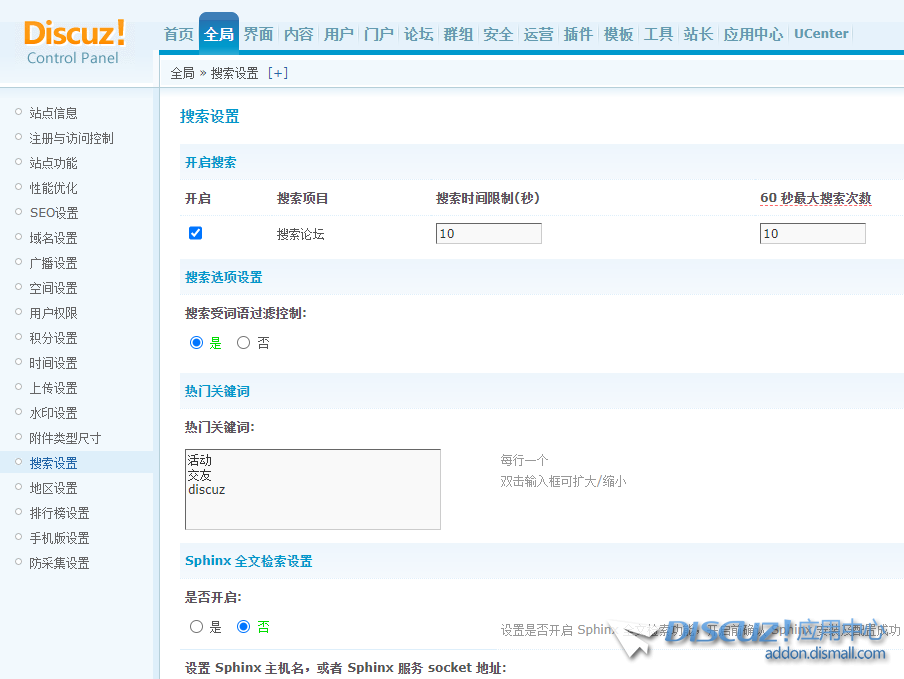Viewport: 904px width, 679px height.
Task: Go to the UCenter tab
Action: tap(821, 33)
